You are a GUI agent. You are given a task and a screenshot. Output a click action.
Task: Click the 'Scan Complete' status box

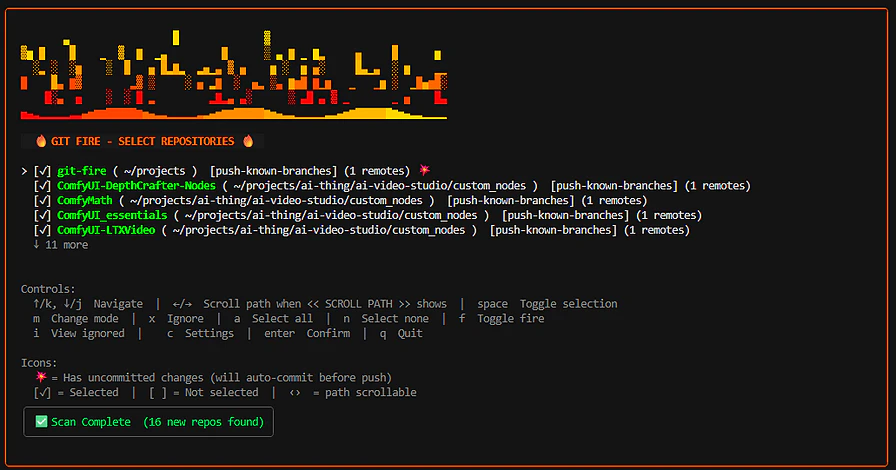149,422
